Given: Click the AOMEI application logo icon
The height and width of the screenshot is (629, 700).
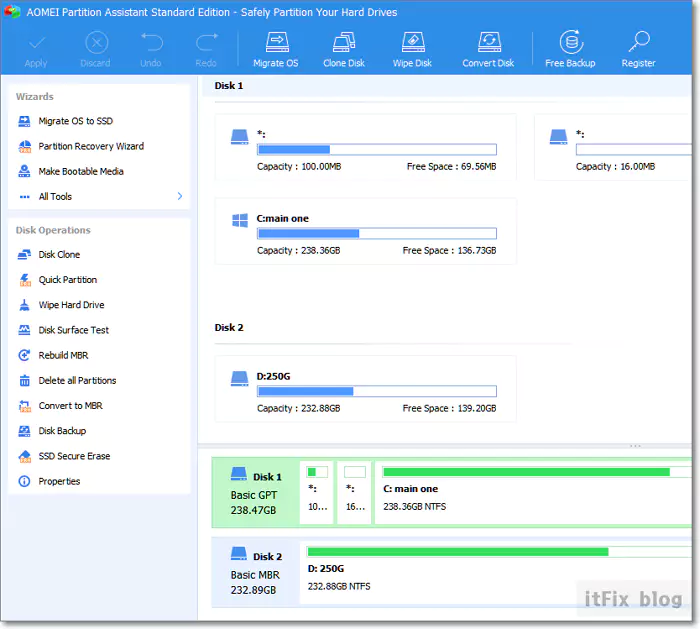Looking at the screenshot, I should [12, 12].
